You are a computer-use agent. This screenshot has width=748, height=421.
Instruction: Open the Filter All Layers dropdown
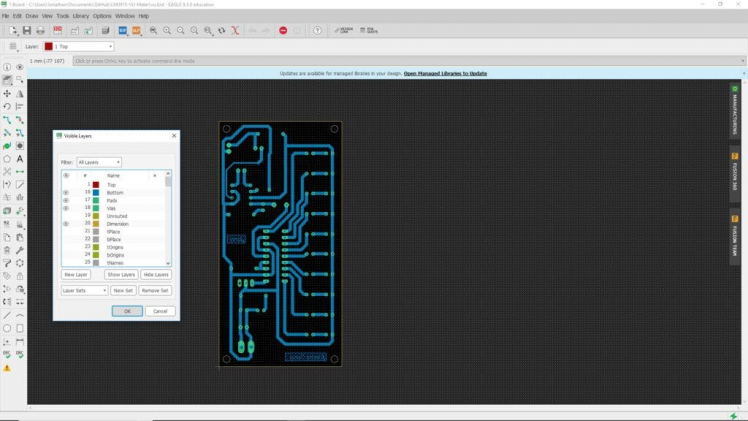point(99,162)
